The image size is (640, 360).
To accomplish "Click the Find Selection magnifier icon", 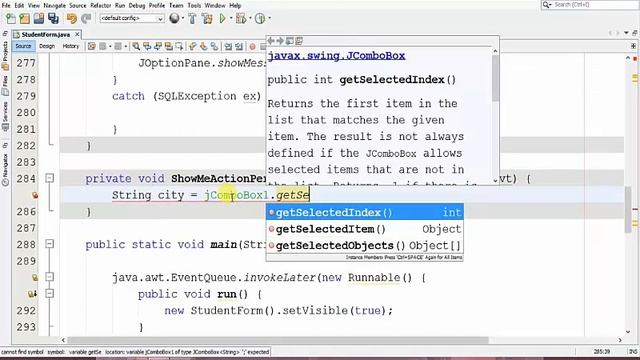I will [136, 46].
